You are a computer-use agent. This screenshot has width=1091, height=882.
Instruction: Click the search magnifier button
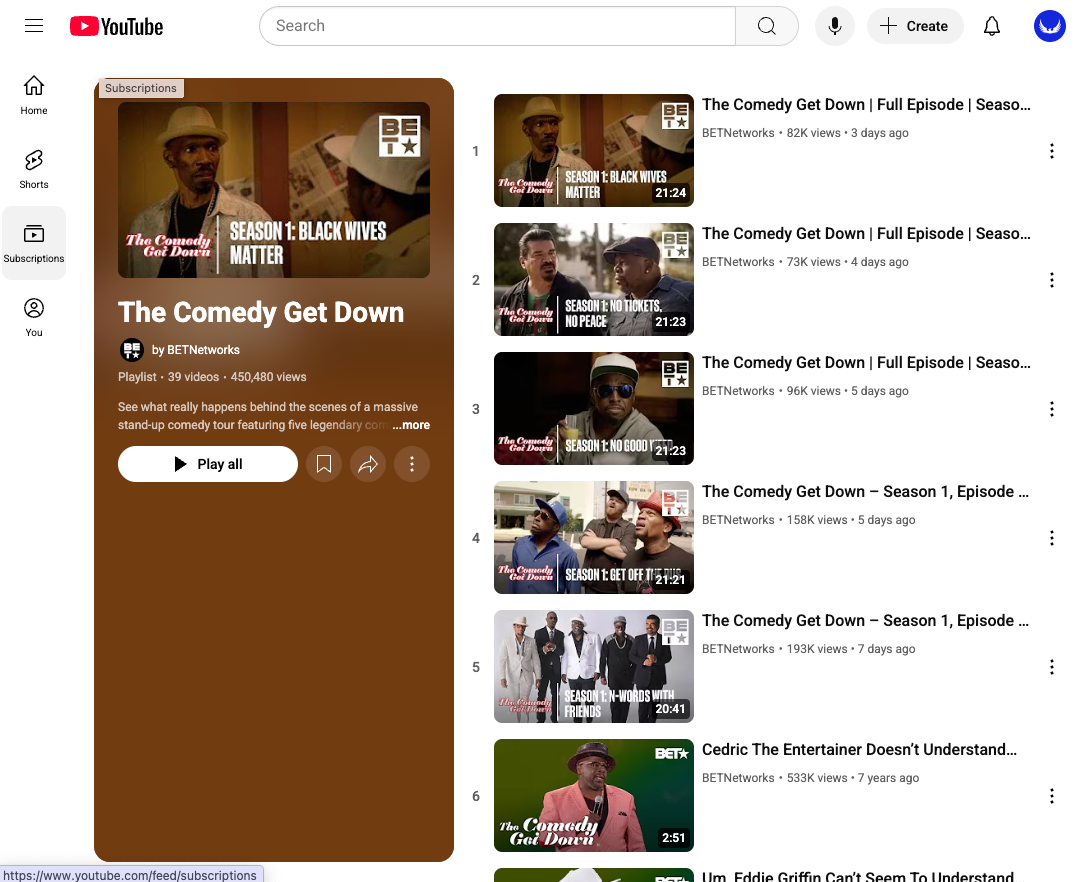click(x=767, y=26)
